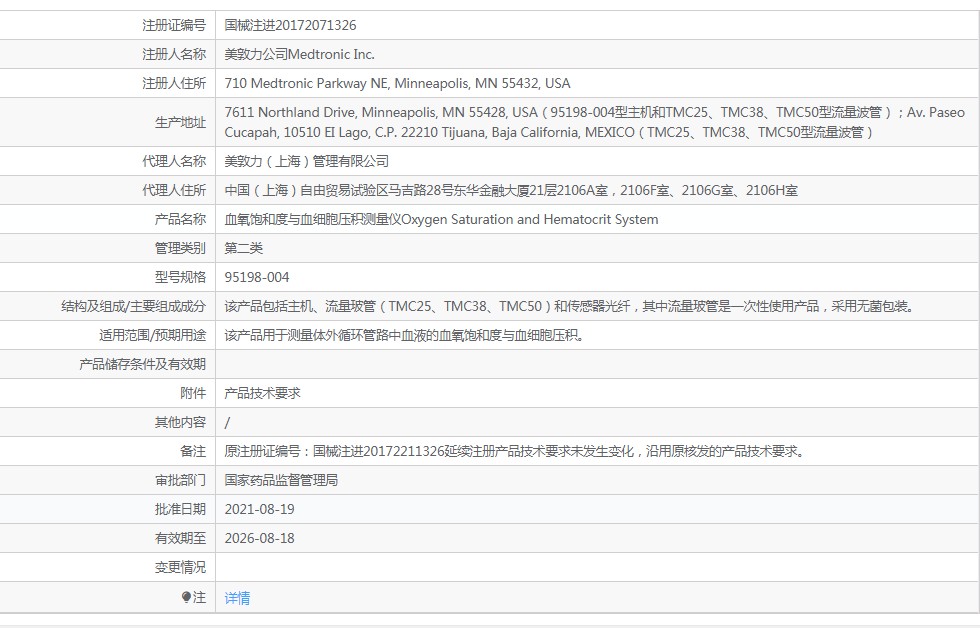This screenshot has height=628, width=980.
Task: Click the 批准日期 row label
Action: coord(180,509)
